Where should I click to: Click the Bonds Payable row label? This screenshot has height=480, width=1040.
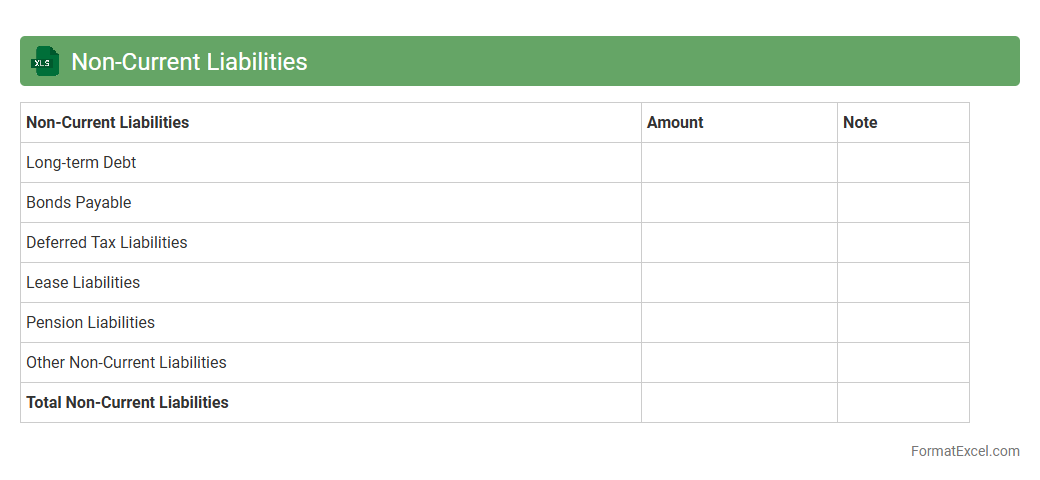pos(79,203)
